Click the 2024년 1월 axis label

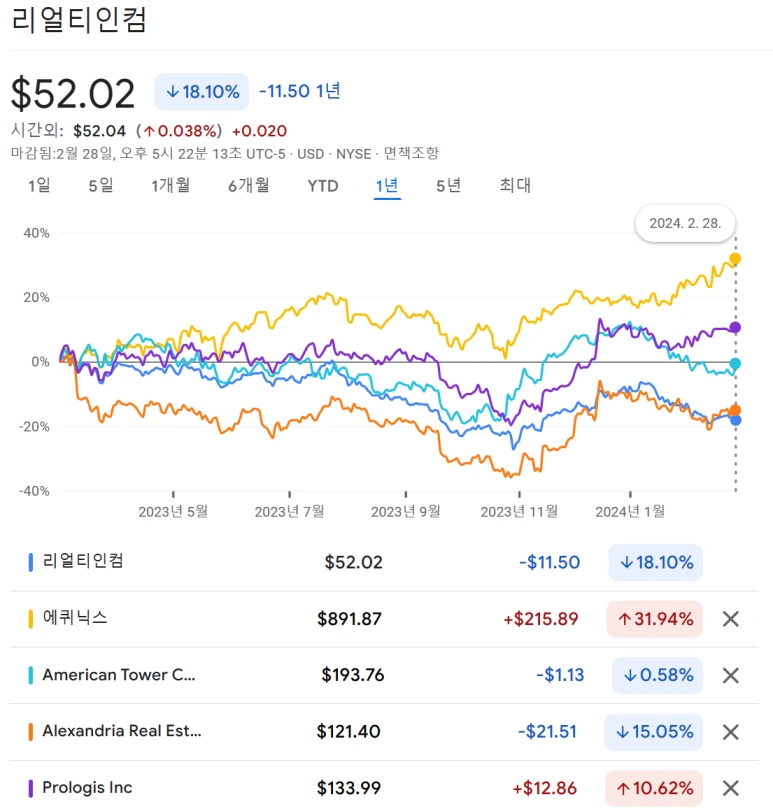[630, 512]
